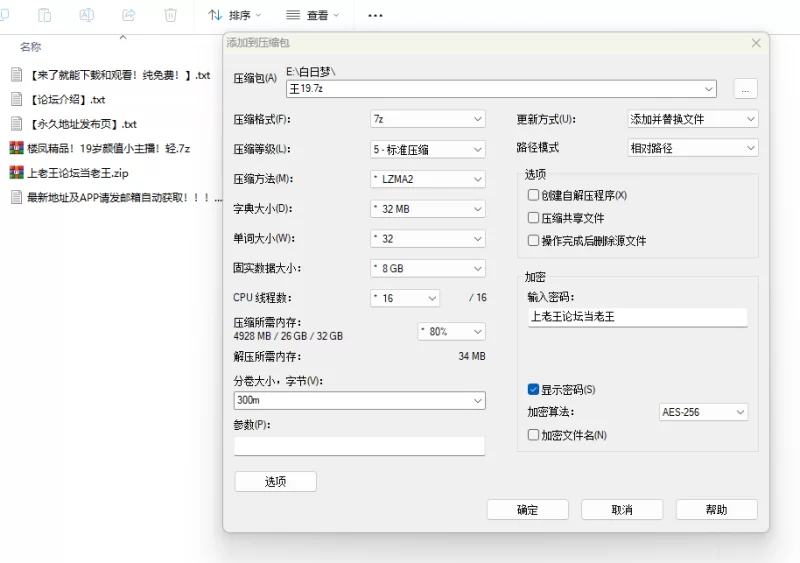Expand the 压缩等级 dropdown

click(427, 149)
